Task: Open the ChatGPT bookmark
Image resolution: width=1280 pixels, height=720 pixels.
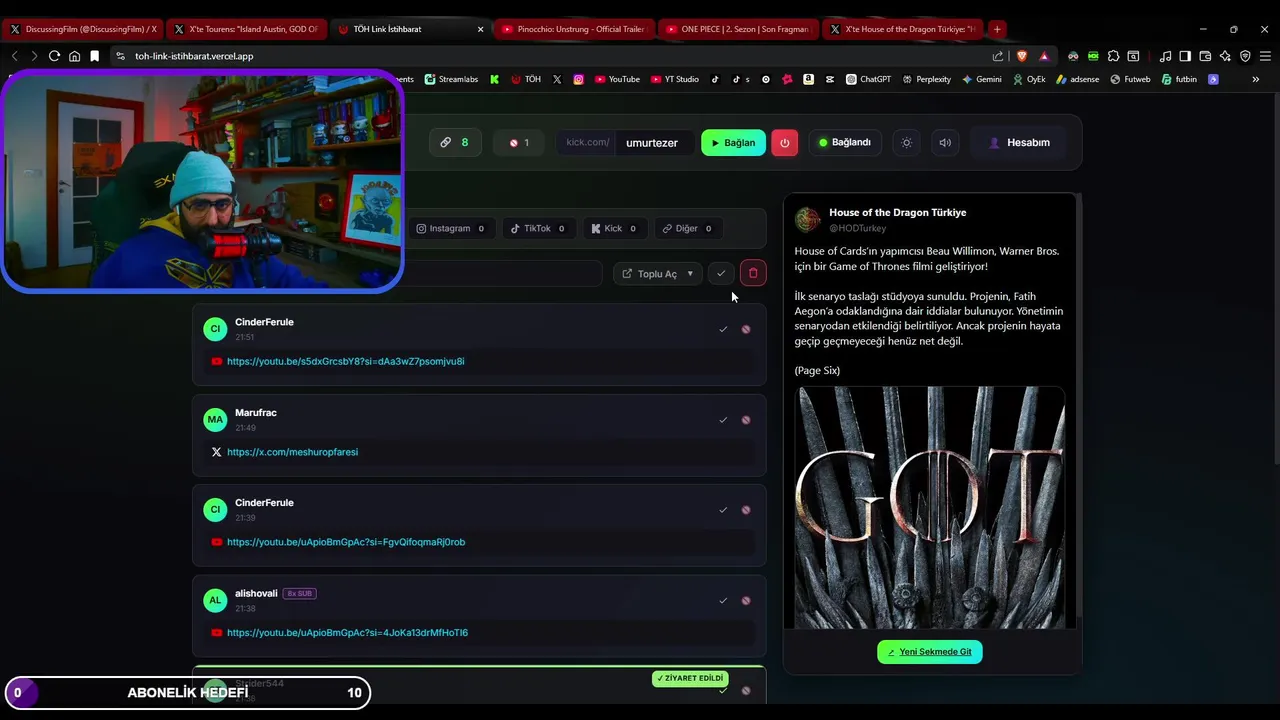Action: coord(868,79)
